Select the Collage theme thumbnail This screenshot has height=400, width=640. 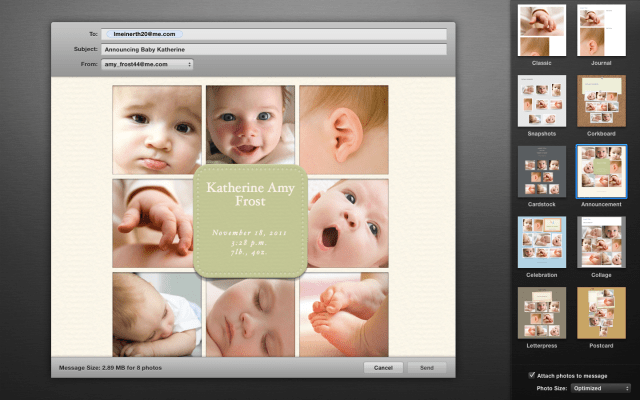(x=601, y=242)
